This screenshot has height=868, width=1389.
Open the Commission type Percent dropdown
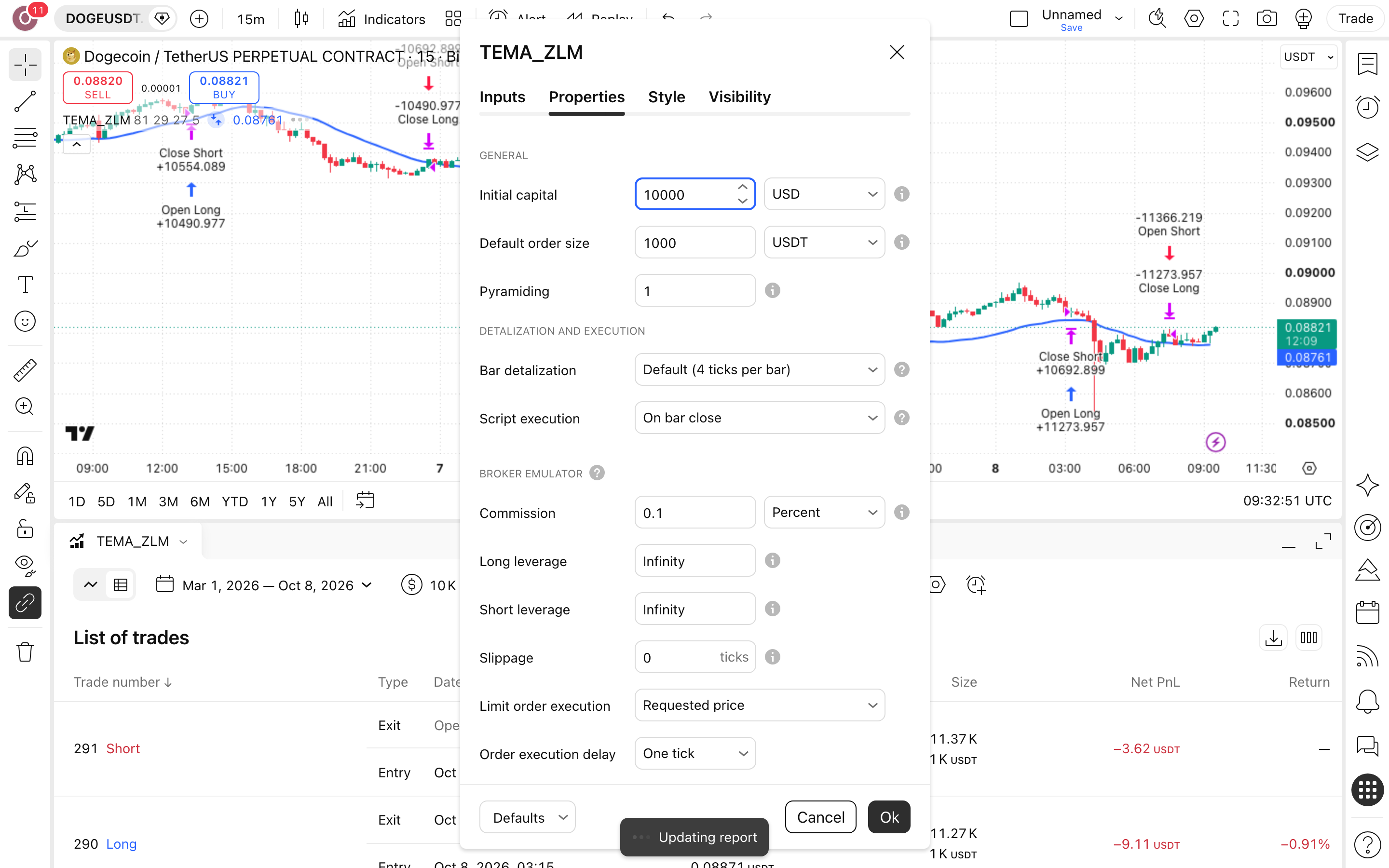coord(824,512)
